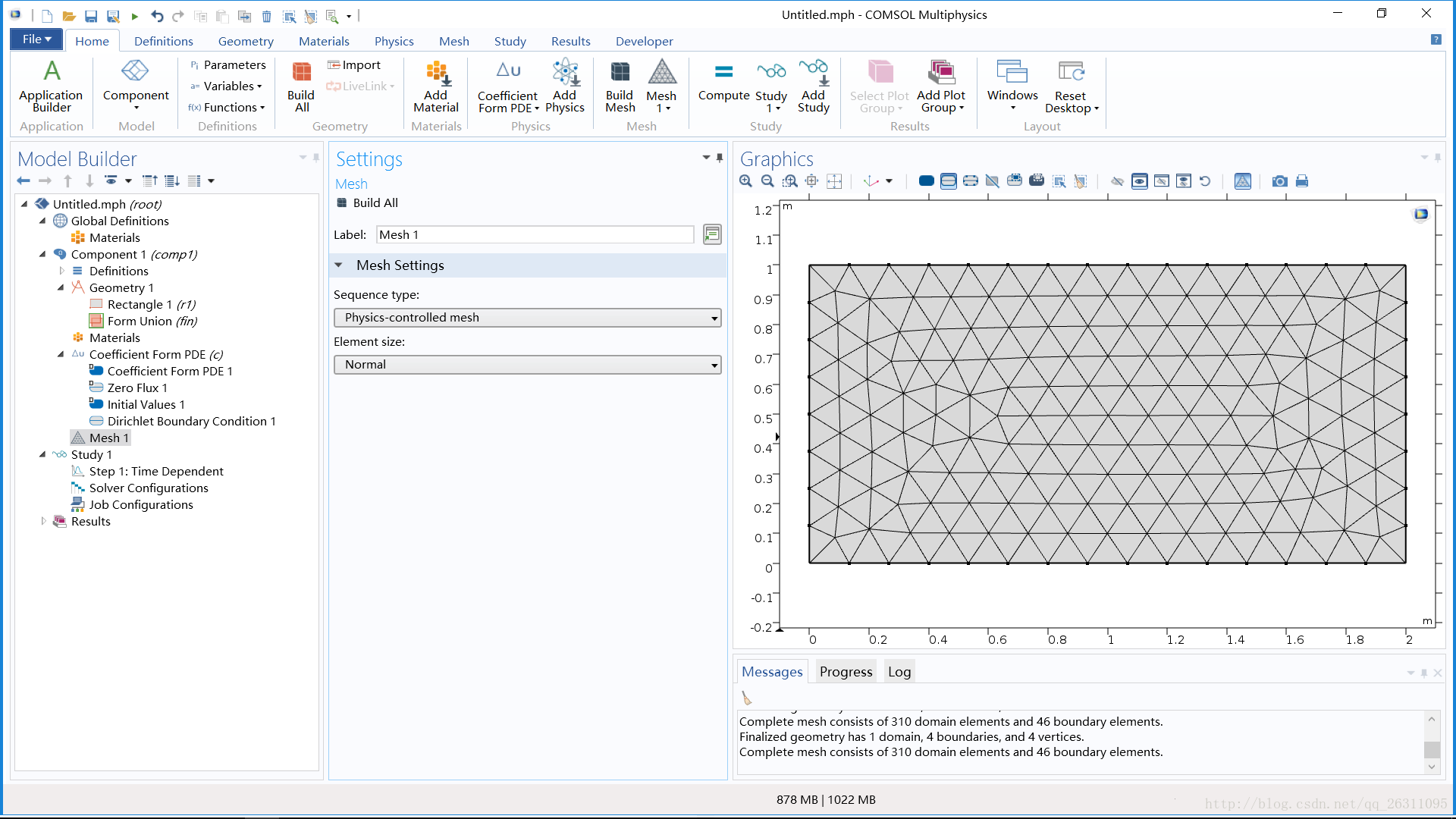Click Build Mesh in the ribbon

620,86
